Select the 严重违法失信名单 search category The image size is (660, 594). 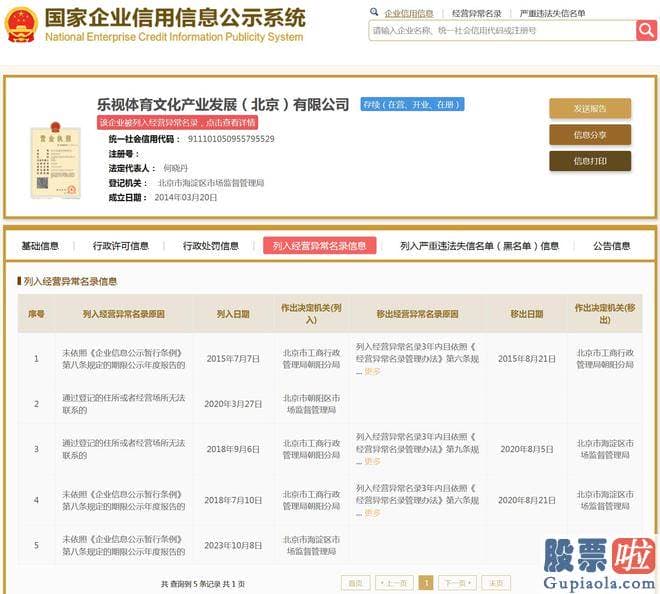552,13
